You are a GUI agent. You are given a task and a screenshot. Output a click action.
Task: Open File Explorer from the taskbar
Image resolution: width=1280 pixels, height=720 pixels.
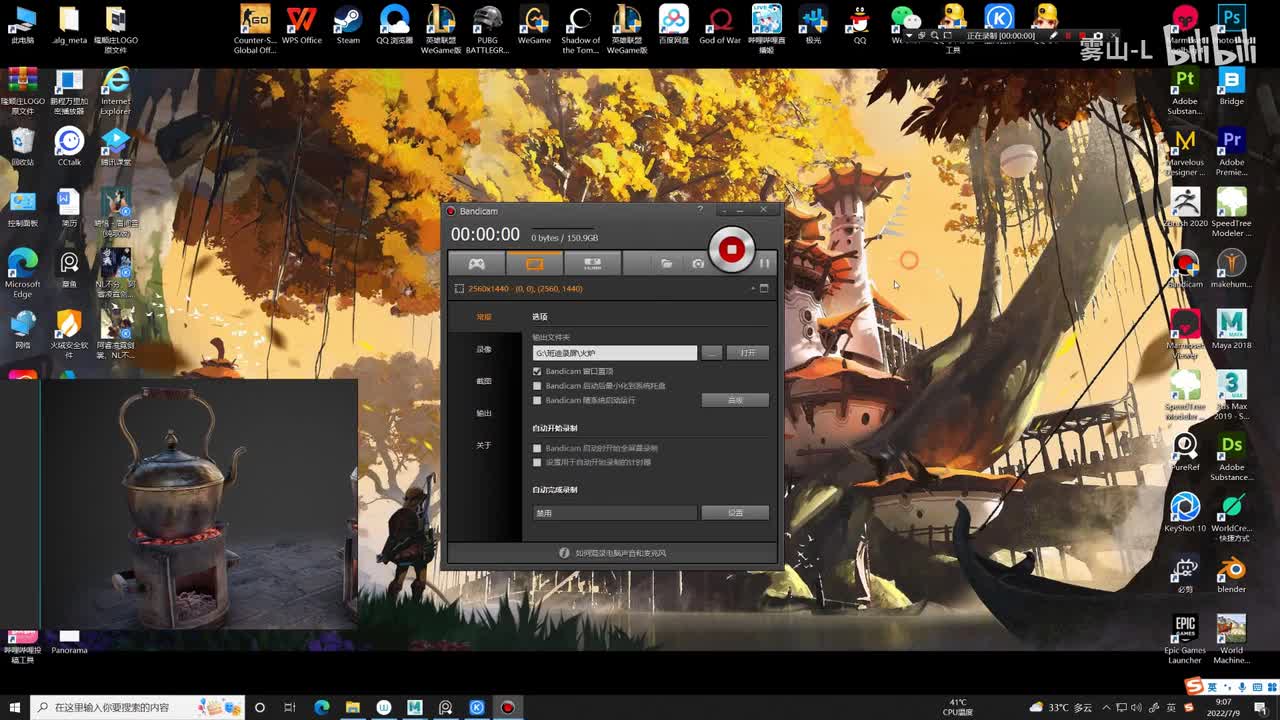(x=352, y=707)
